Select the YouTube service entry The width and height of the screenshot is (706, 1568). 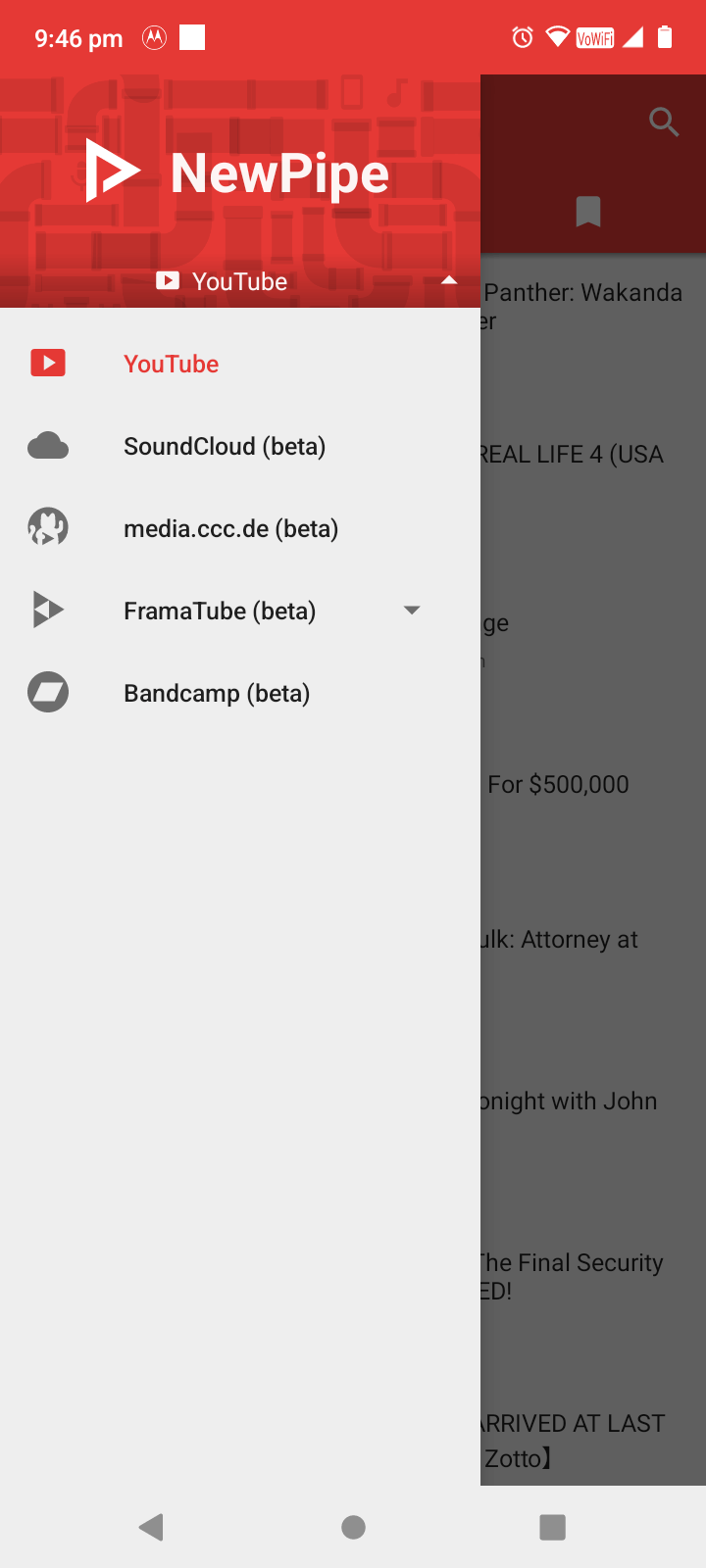pos(172,364)
